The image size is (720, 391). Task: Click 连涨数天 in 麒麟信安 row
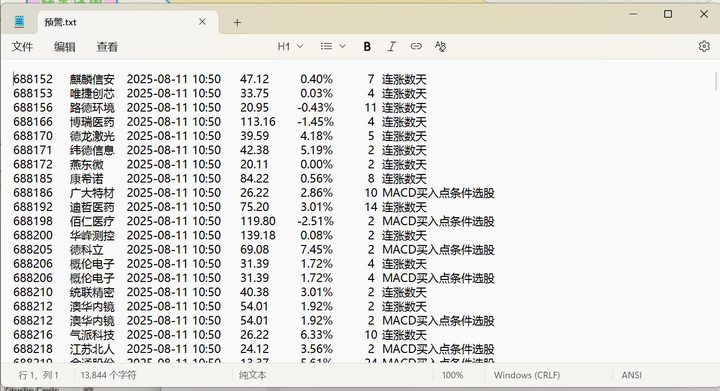click(x=404, y=79)
